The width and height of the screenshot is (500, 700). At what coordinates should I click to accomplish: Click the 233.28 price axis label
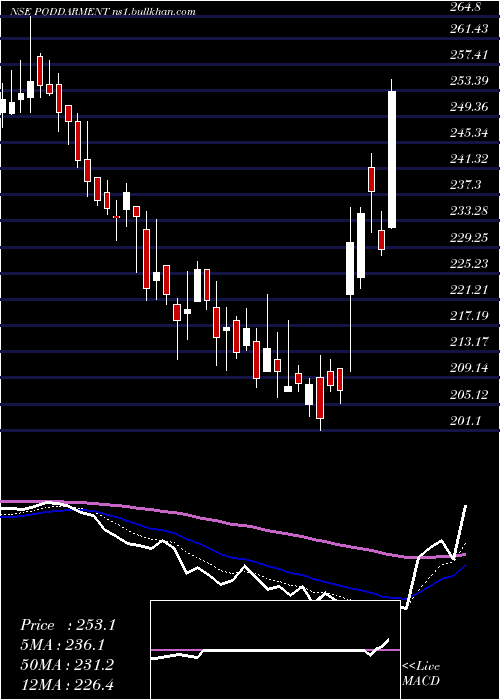(x=470, y=211)
